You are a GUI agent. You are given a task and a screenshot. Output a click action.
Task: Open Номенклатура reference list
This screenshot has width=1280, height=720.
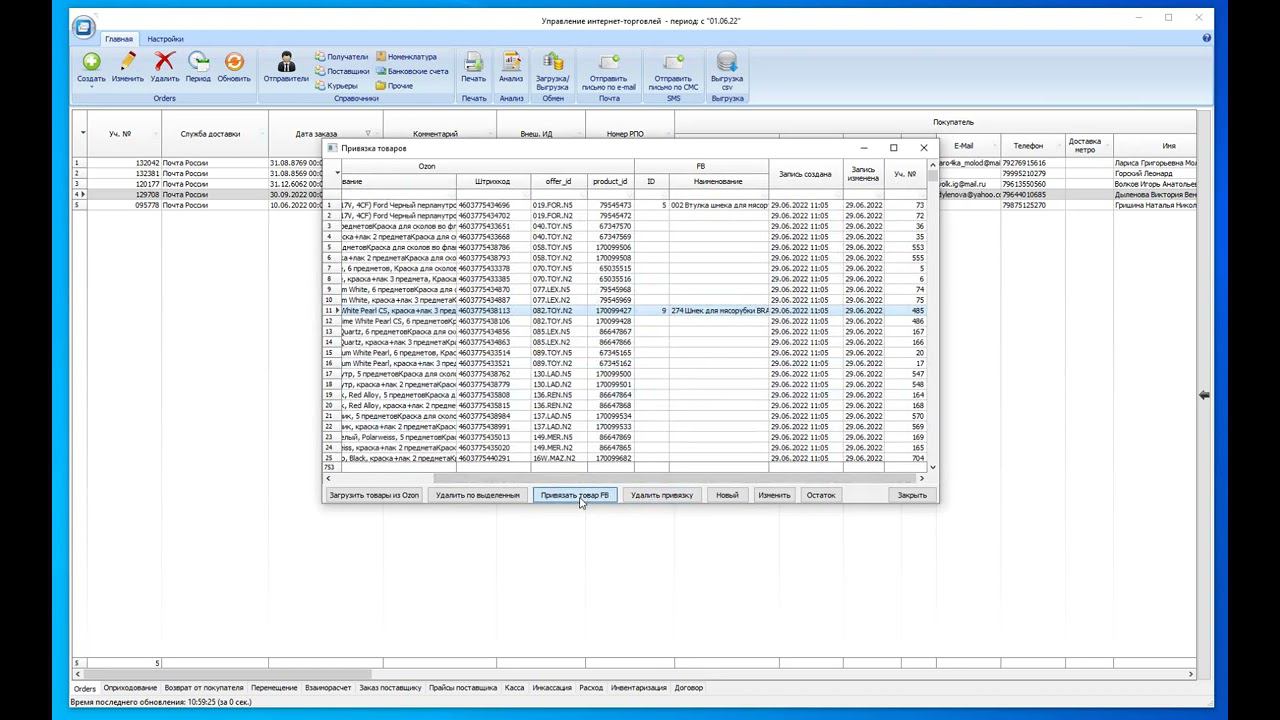405,57
